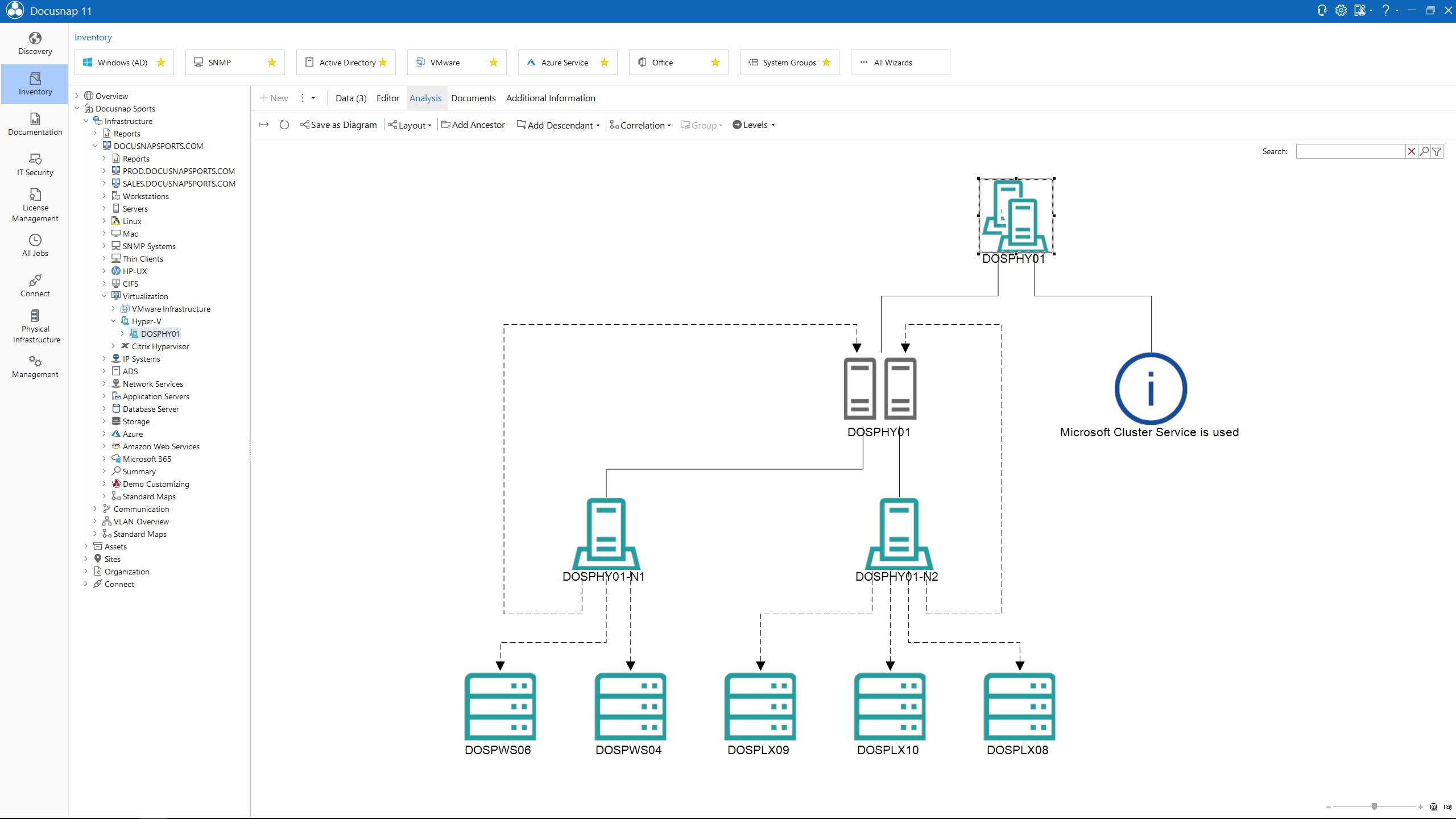Select the DOSPLX08 virtual machine node

pyautogui.click(x=1019, y=706)
